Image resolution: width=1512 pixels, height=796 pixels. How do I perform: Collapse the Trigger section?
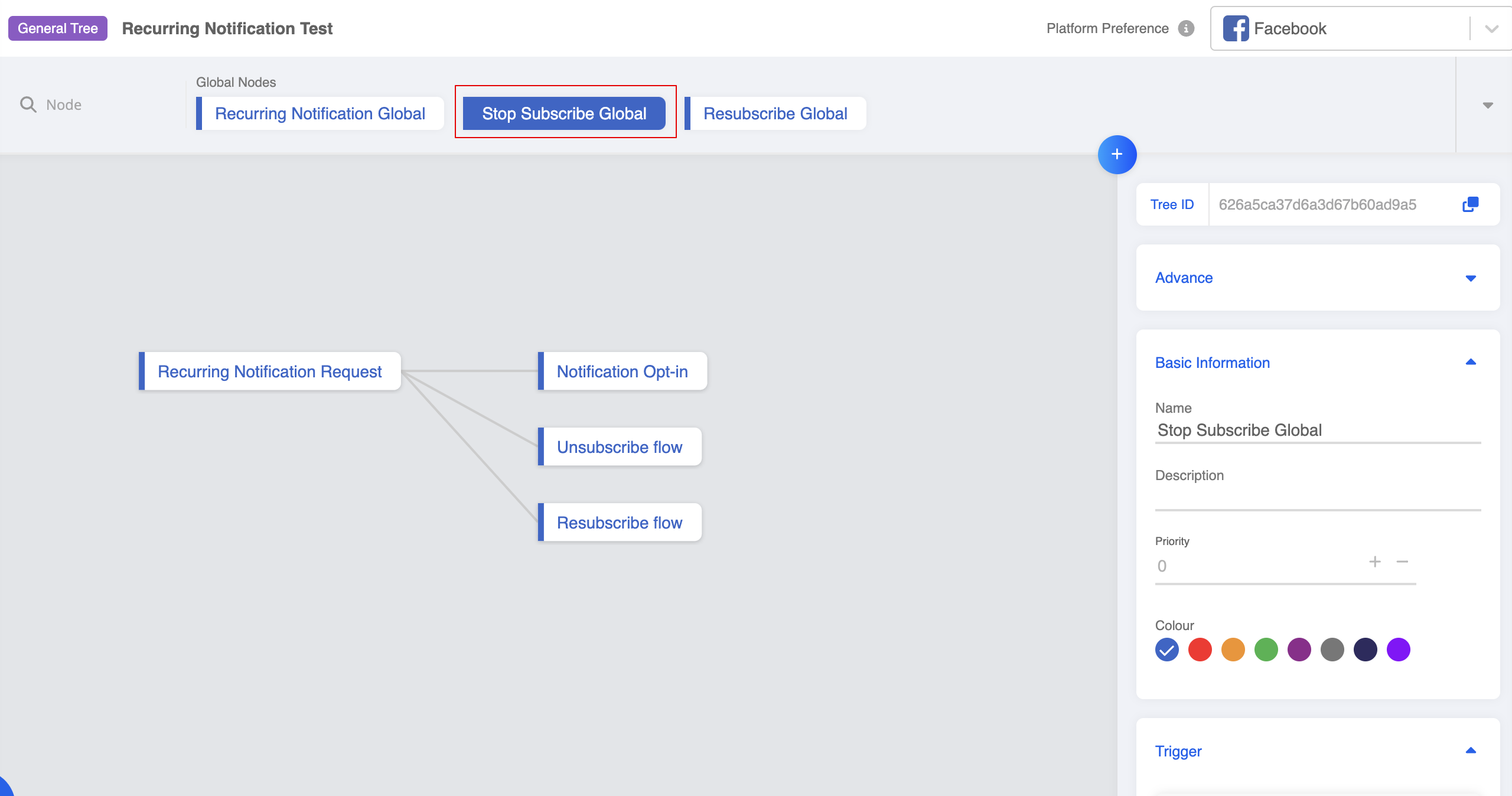tap(1471, 751)
